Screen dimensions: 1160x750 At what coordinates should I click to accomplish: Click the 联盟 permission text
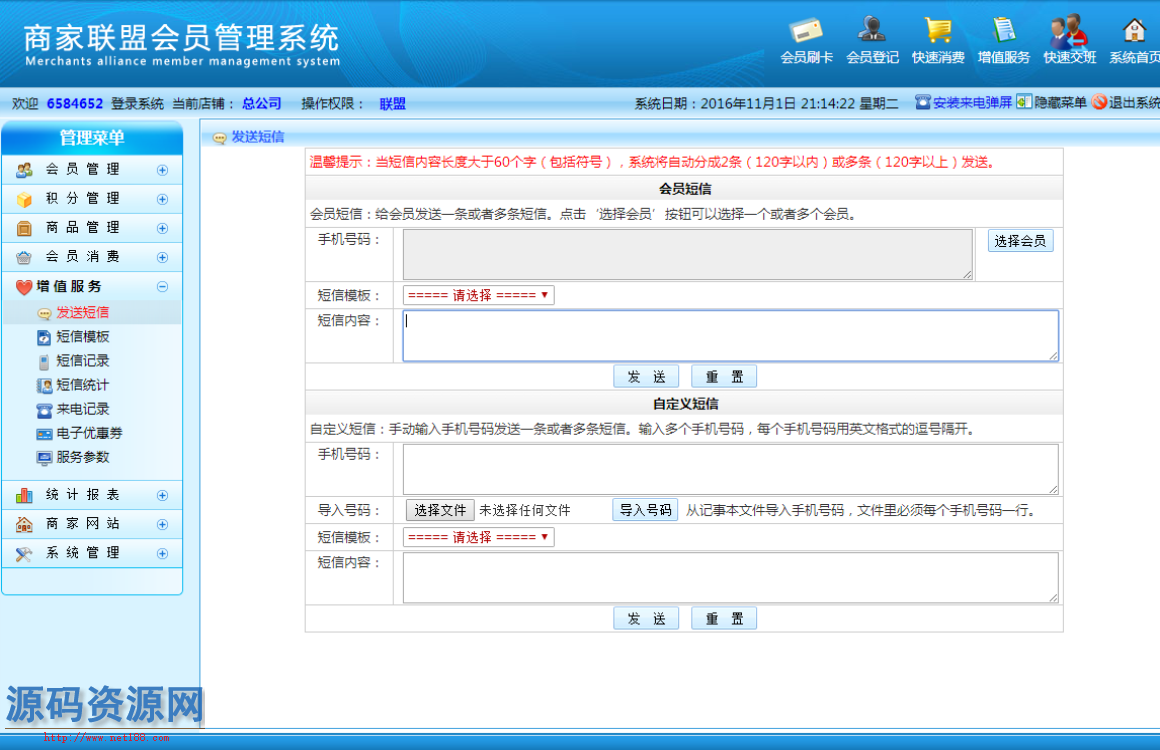392,104
